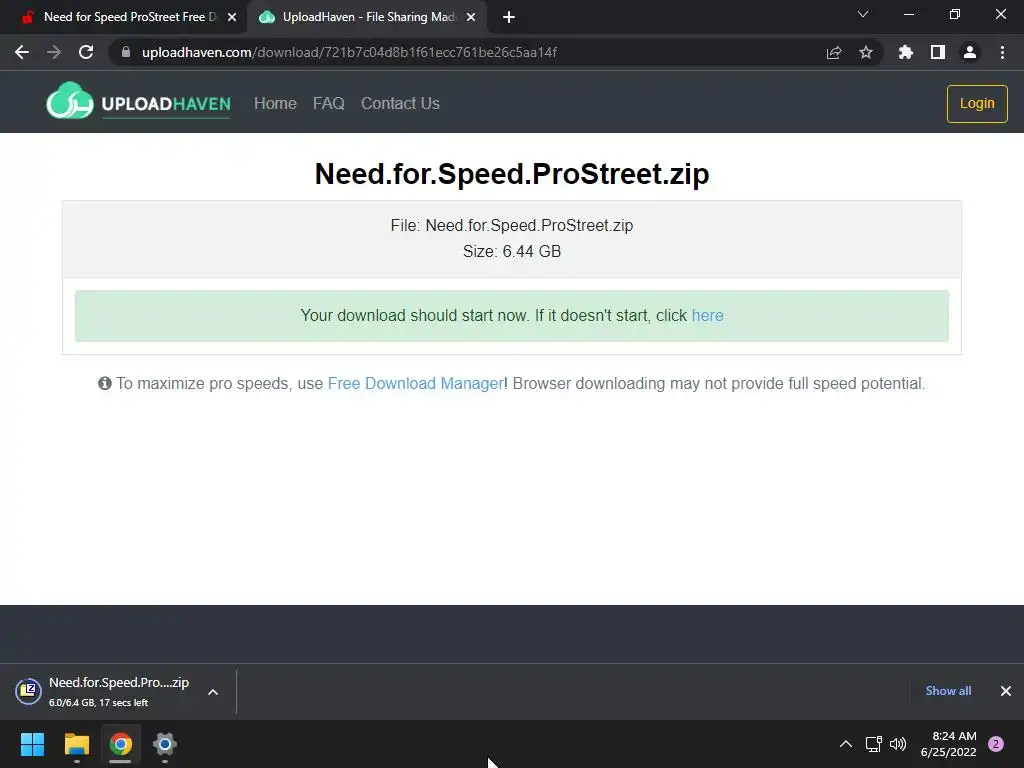Restore down the Chrome window
The image size is (1024, 768).
[955, 14]
